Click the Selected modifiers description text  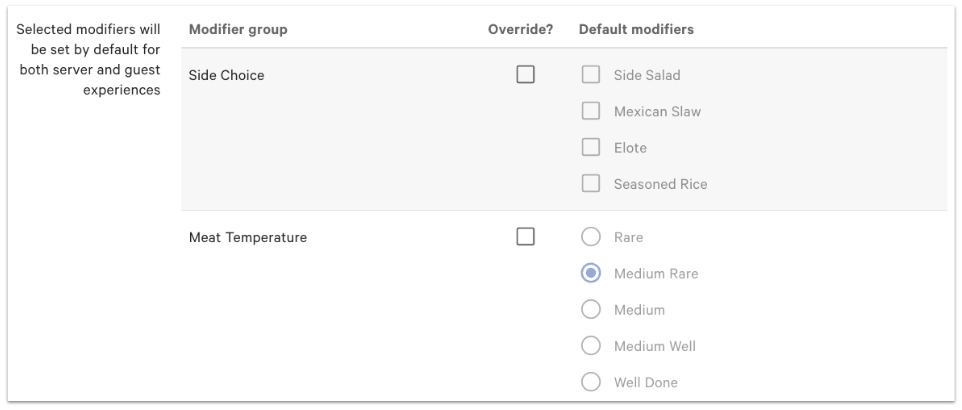[89, 59]
